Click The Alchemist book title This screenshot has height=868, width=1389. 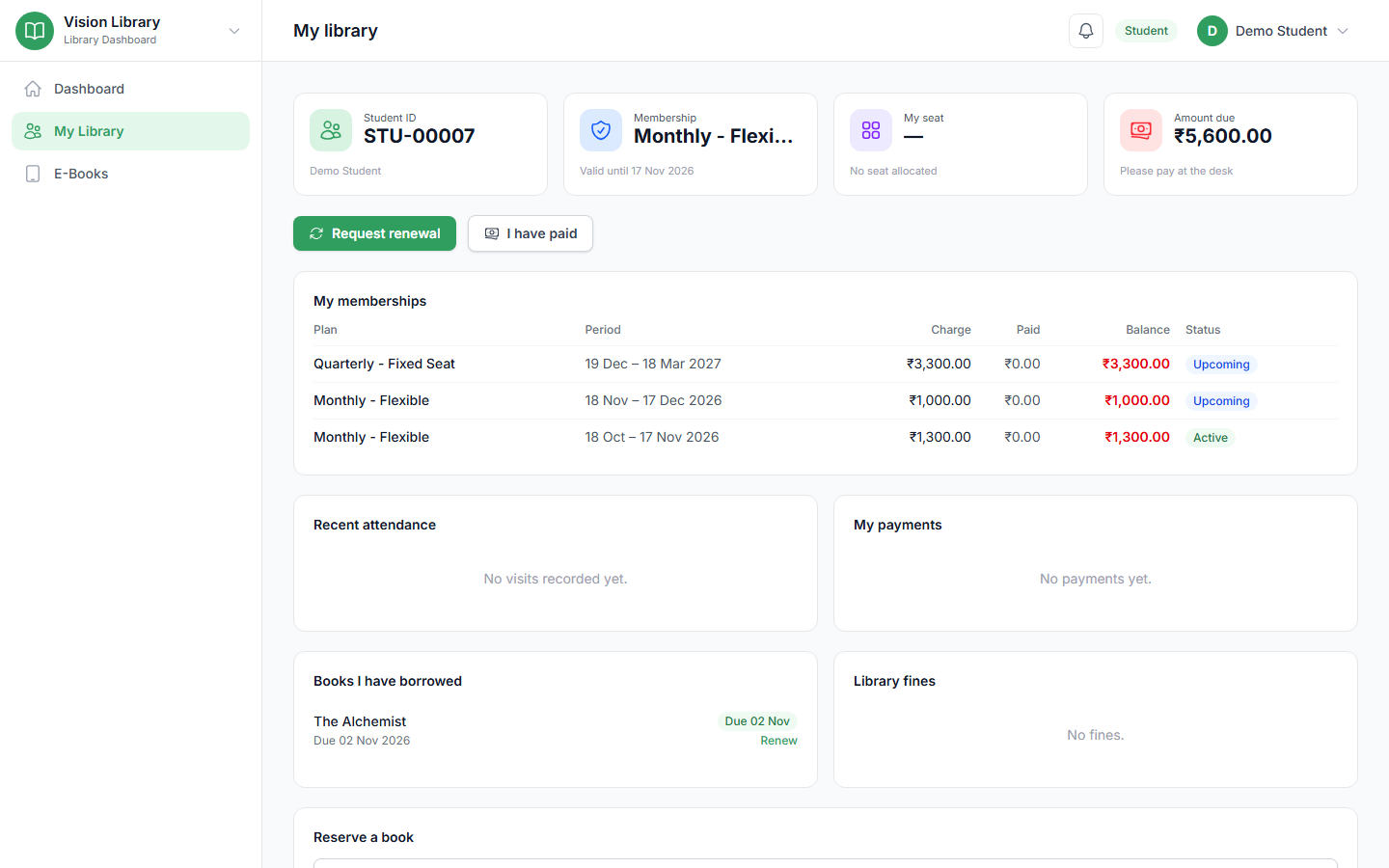click(x=360, y=721)
